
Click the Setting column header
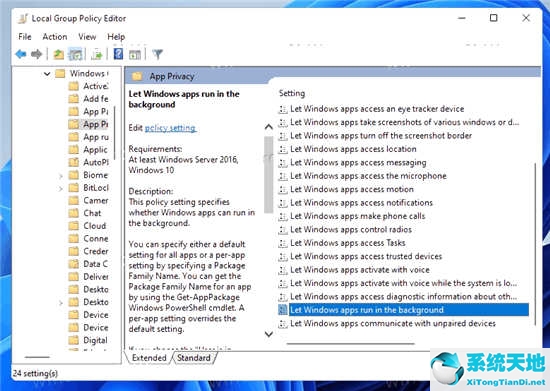coord(292,93)
